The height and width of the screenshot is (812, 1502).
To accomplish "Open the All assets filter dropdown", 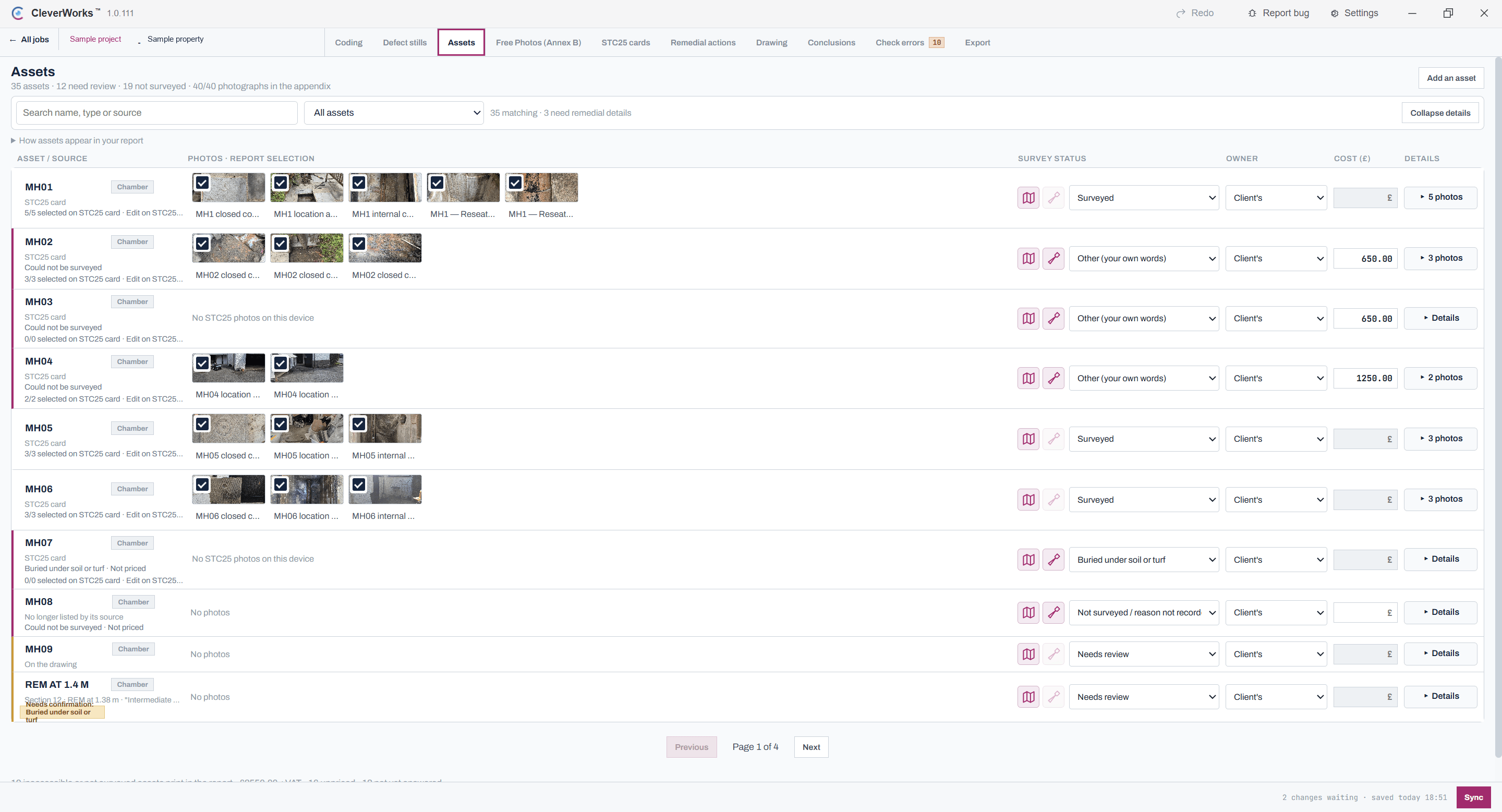I will point(394,113).
